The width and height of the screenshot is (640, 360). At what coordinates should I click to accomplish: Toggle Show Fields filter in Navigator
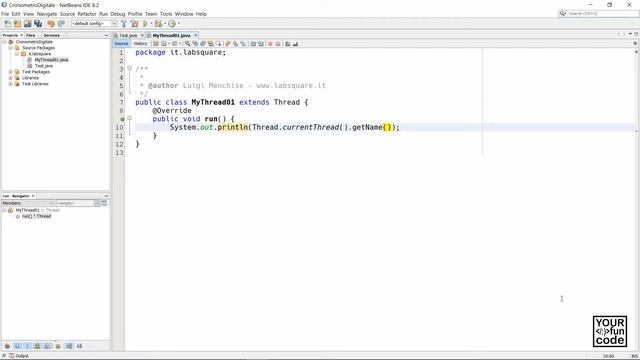pyautogui.click(x=17, y=346)
